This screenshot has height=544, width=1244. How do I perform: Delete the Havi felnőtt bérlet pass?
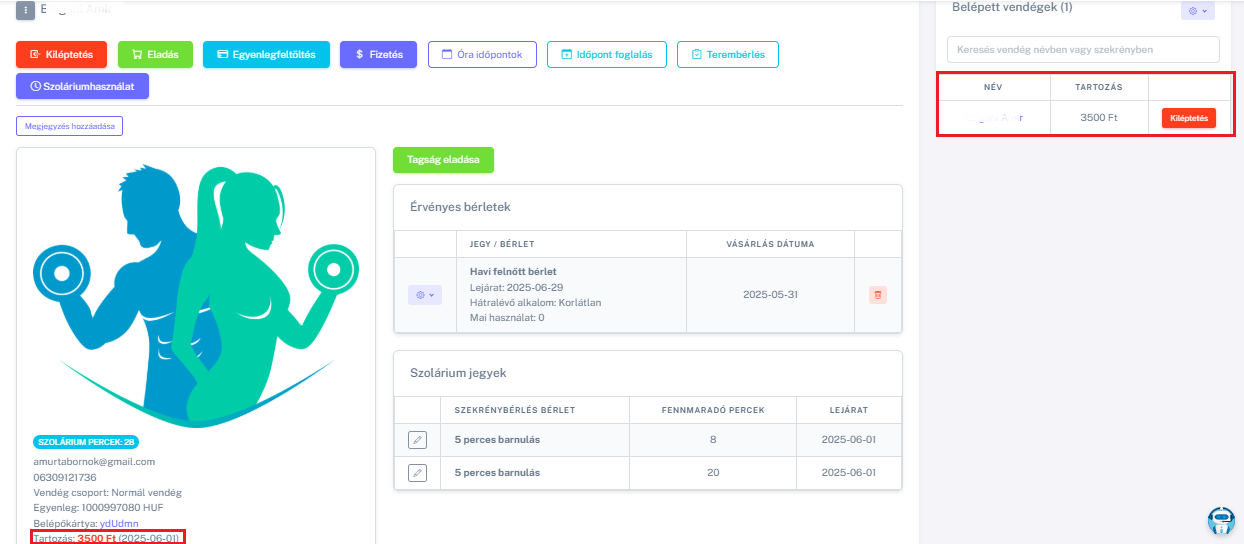877,295
